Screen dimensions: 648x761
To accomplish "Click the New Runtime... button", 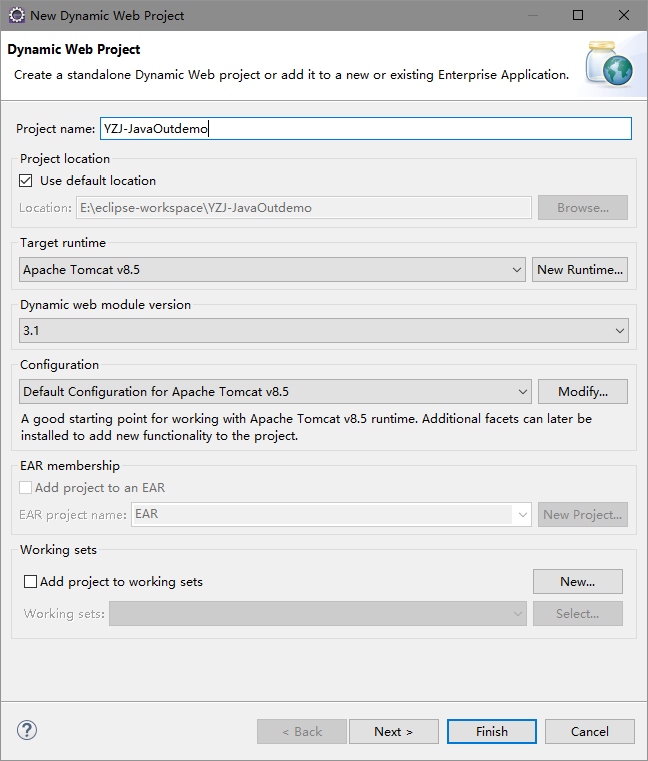I will pos(580,270).
